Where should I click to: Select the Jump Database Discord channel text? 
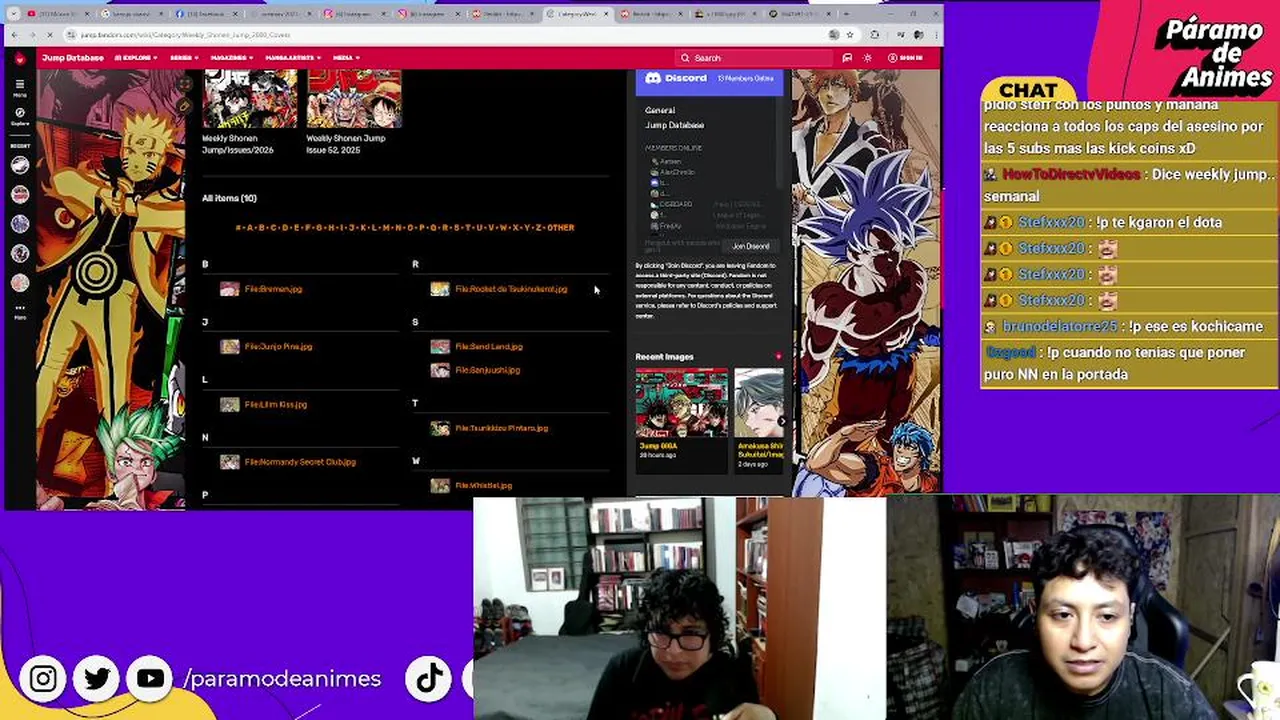click(x=674, y=125)
